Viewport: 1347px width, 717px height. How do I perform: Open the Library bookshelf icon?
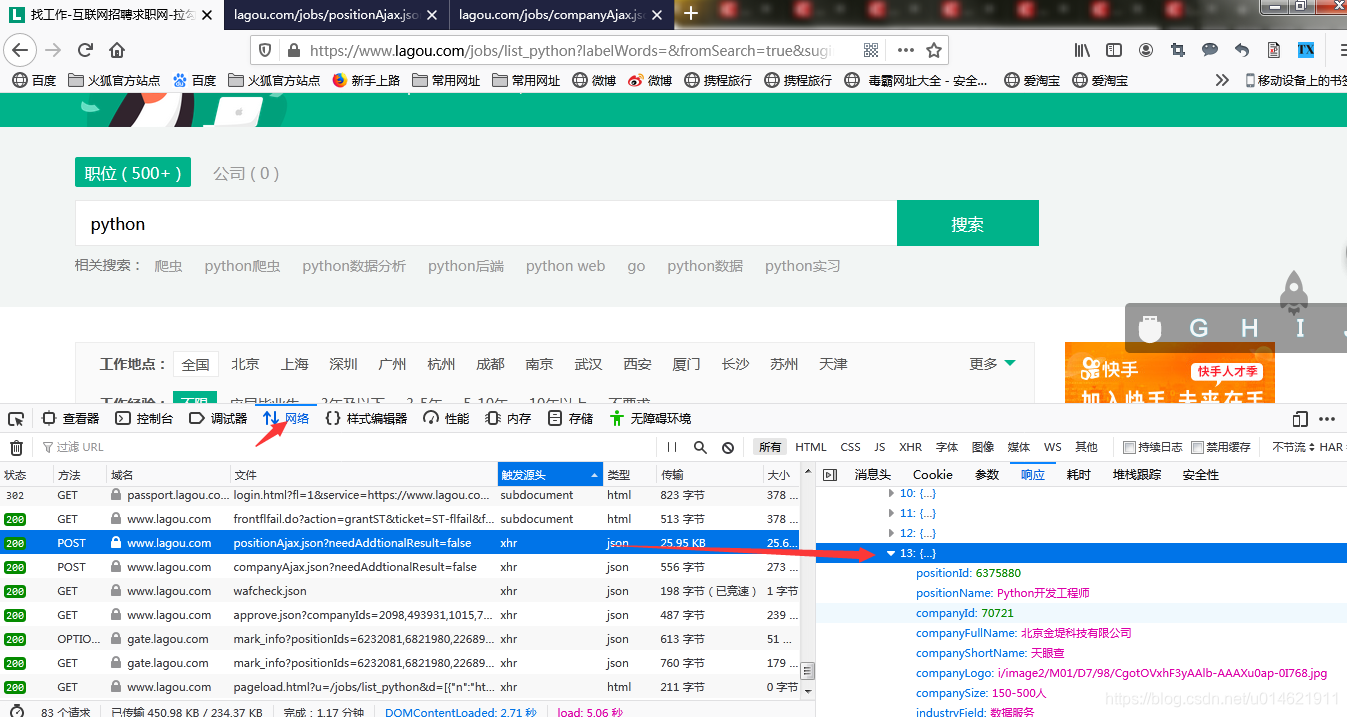[x=1083, y=50]
